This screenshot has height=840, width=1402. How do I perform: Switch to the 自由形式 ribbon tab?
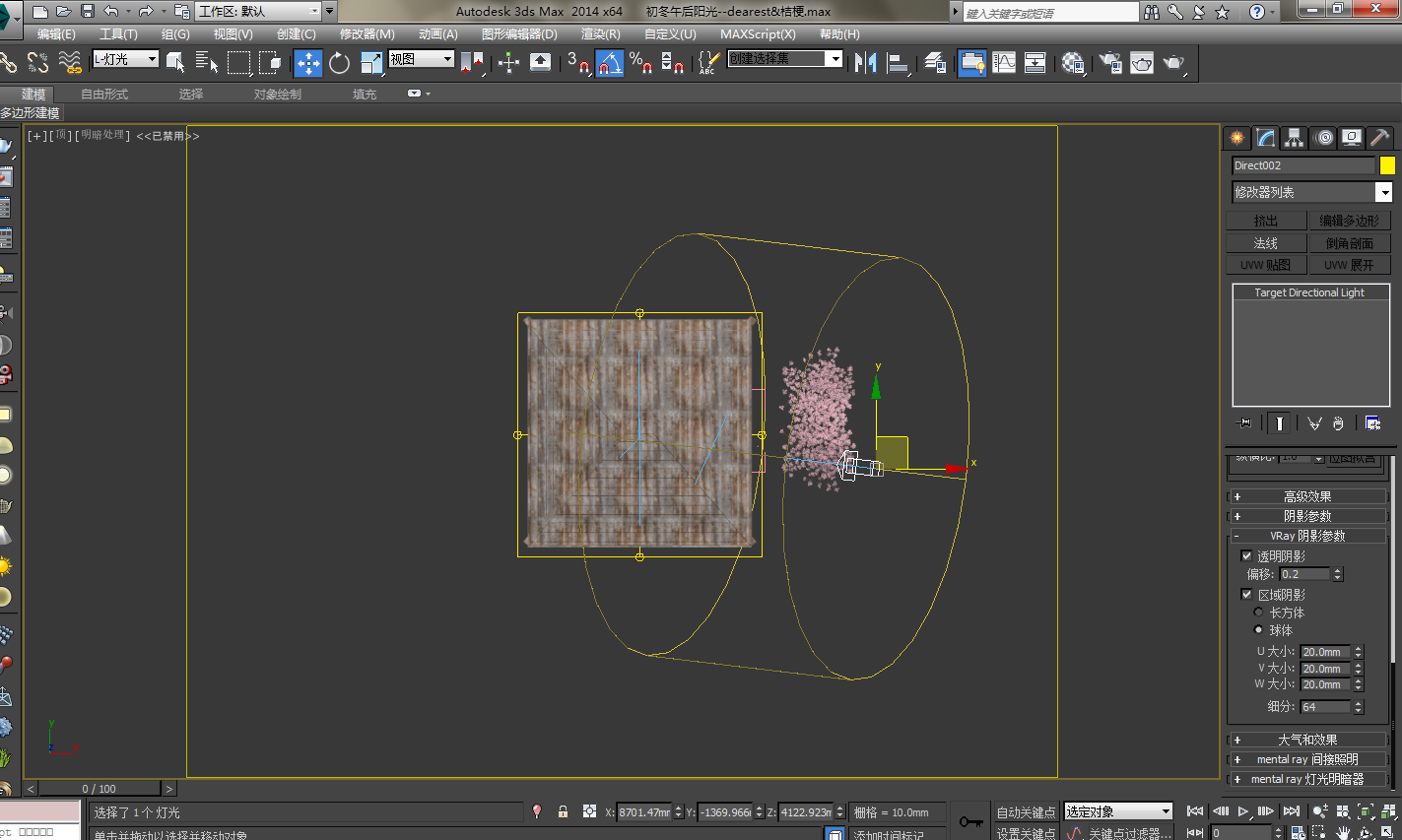(x=104, y=94)
